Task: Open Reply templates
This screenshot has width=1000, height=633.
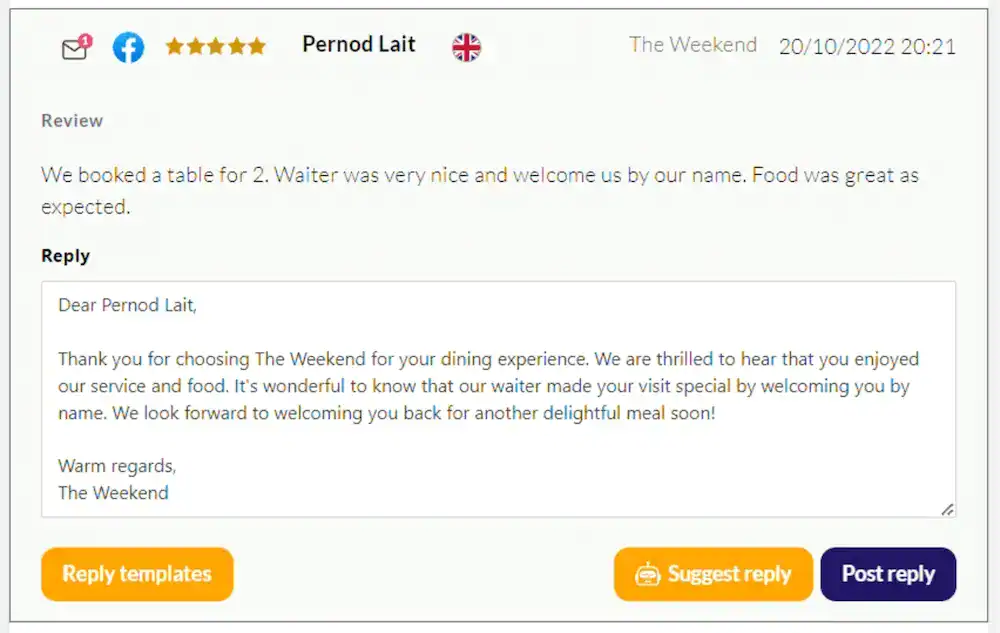Action: 136,574
